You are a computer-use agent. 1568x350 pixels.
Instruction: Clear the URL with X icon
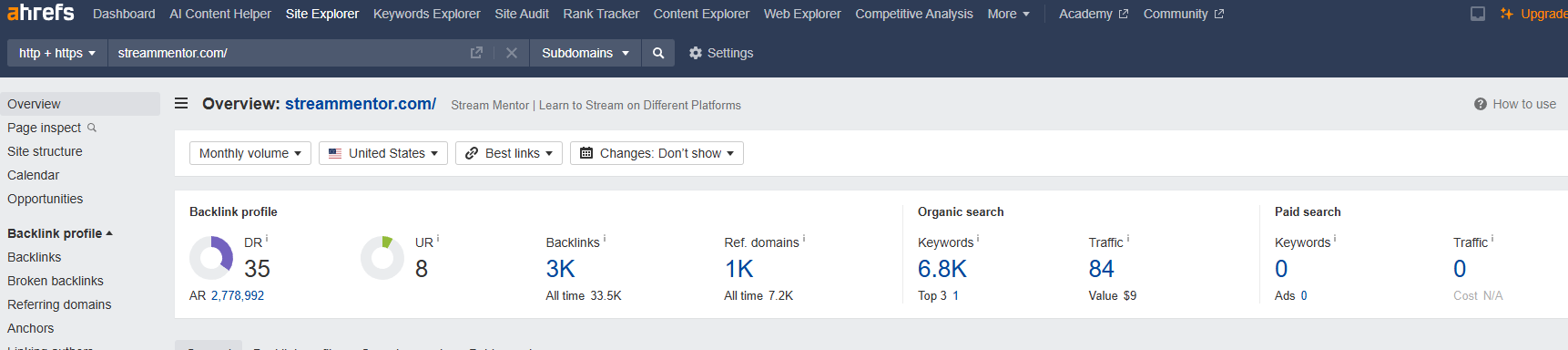(x=512, y=53)
